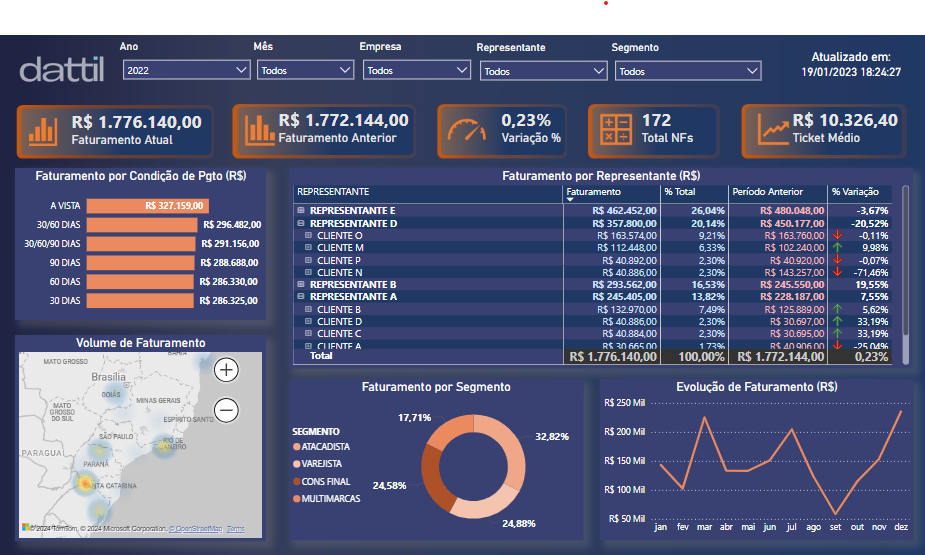Click the Faturamento column sort arrow

570,200
